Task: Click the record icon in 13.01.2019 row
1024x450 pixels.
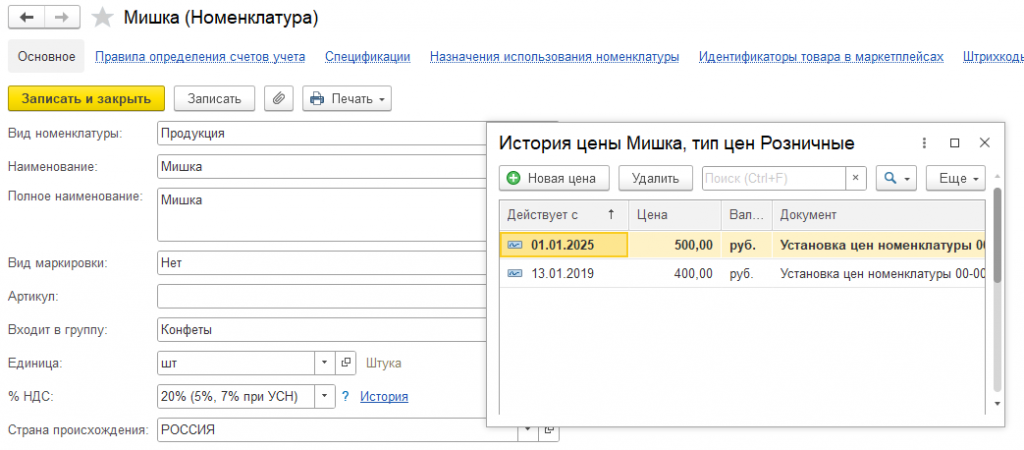Action: (515, 274)
